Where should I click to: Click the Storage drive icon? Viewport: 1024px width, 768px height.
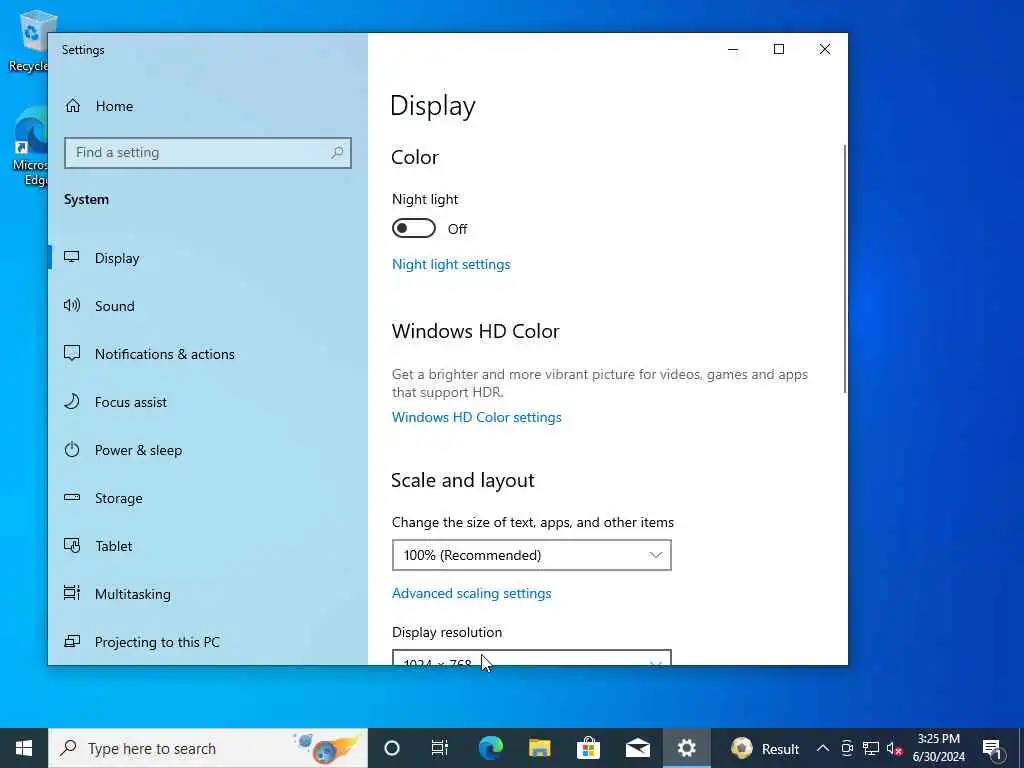coord(72,498)
